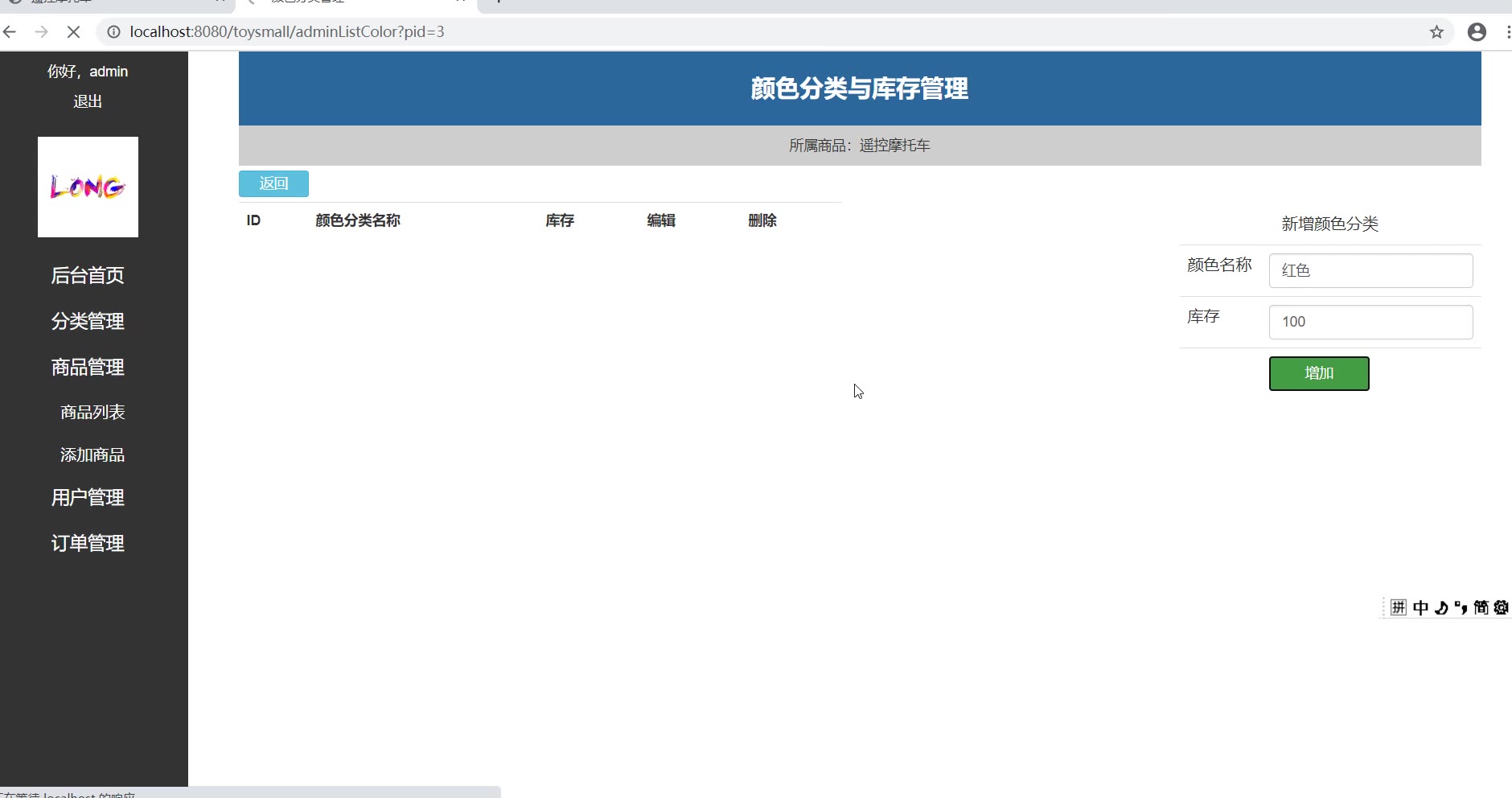This screenshot has height=798, width=1512.
Task: Log out via 退出 link
Action: [88, 101]
